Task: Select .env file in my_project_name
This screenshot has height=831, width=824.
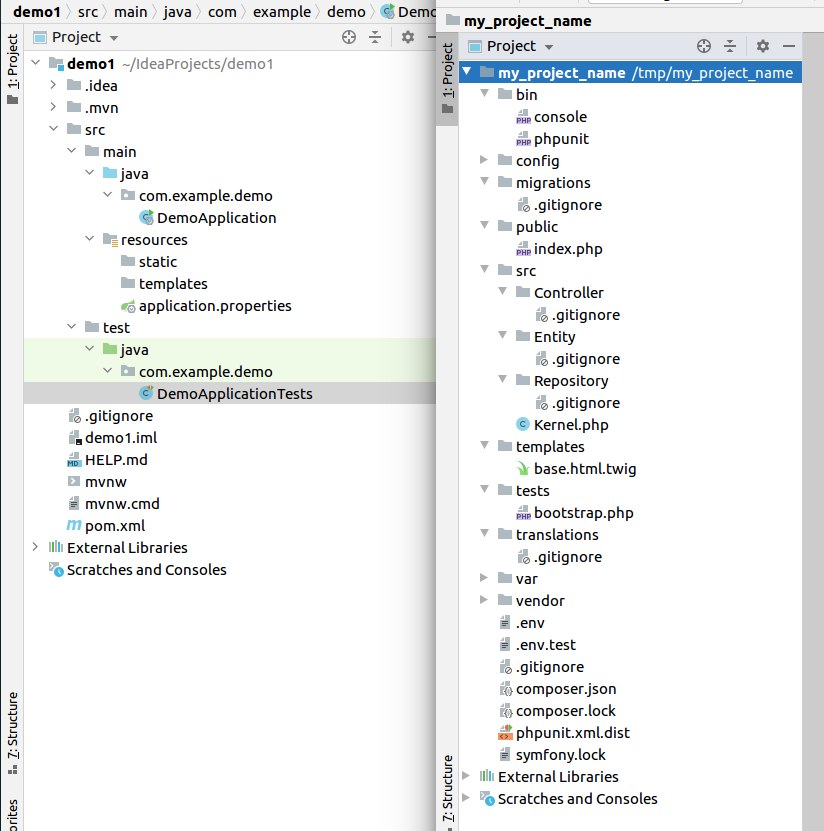Action: pyautogui.click(x=522, y=623)
